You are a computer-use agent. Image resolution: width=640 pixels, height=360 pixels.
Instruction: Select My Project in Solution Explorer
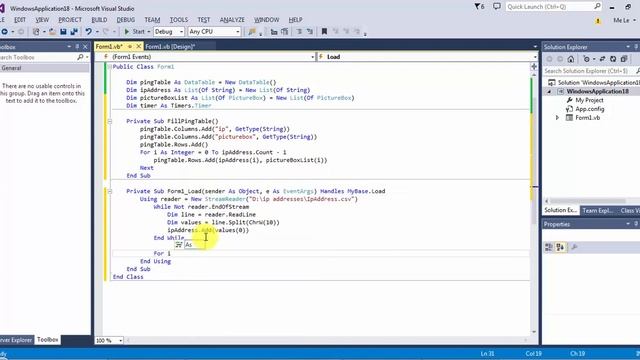click(589, 100)
